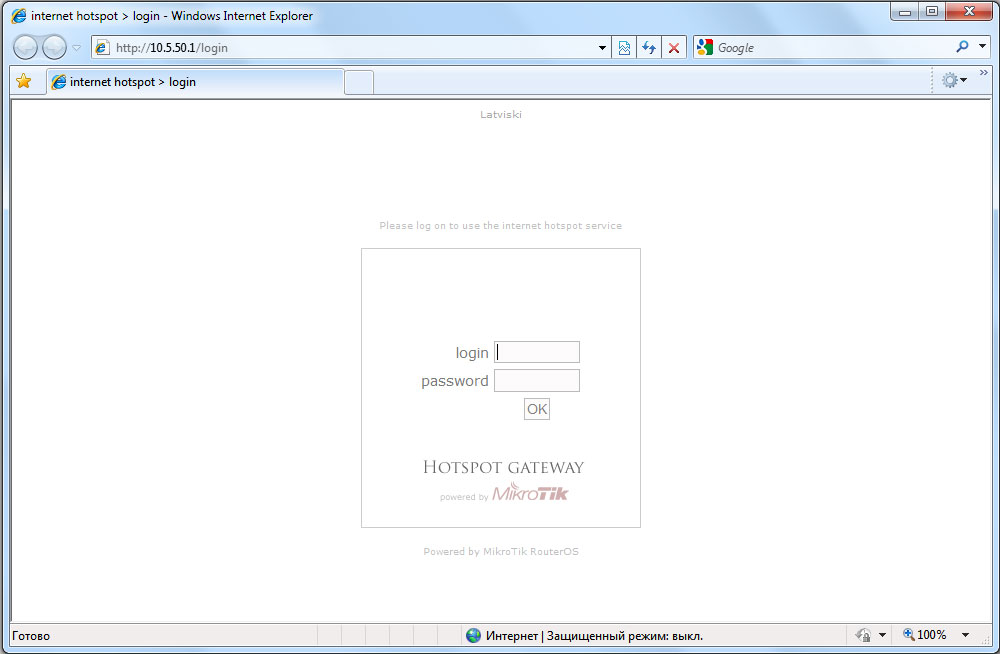Open the zoom level 100% dropdown
This screenshot has height=654, width=1000.
tap(965, 635)
